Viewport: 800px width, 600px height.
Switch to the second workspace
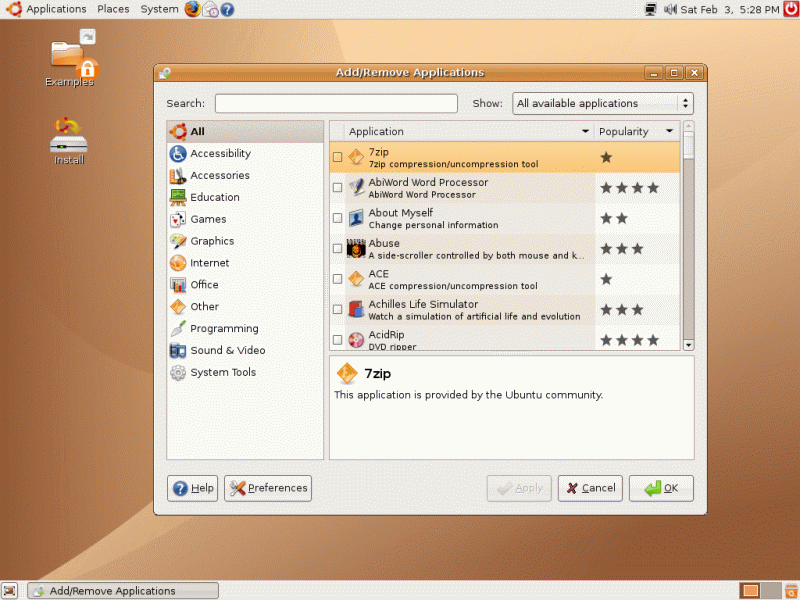pos(770,591)
